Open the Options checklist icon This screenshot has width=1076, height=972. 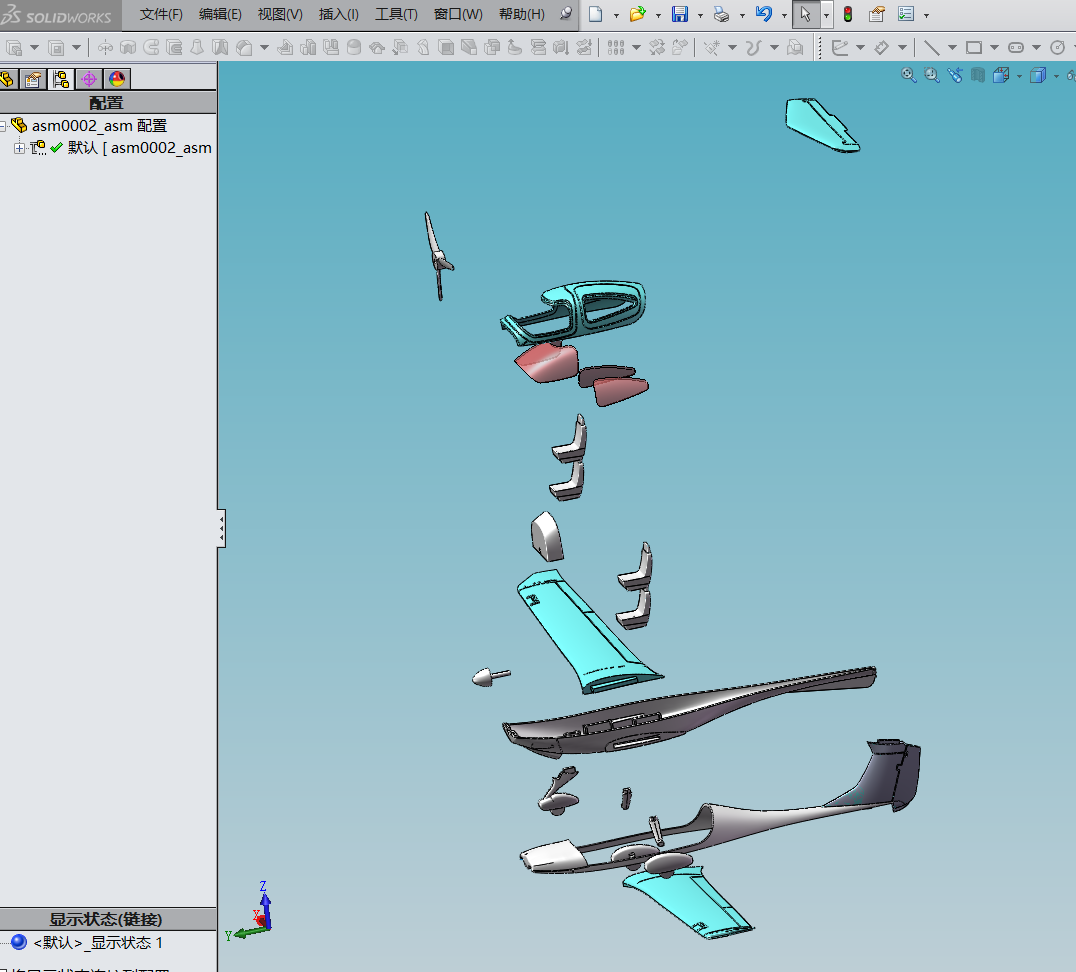pos(906,14)
